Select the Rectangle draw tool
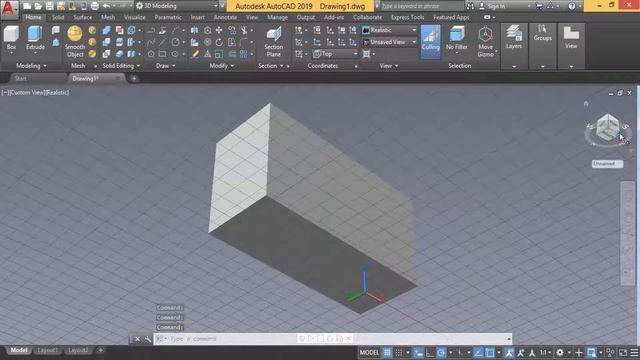 point(162,54)
